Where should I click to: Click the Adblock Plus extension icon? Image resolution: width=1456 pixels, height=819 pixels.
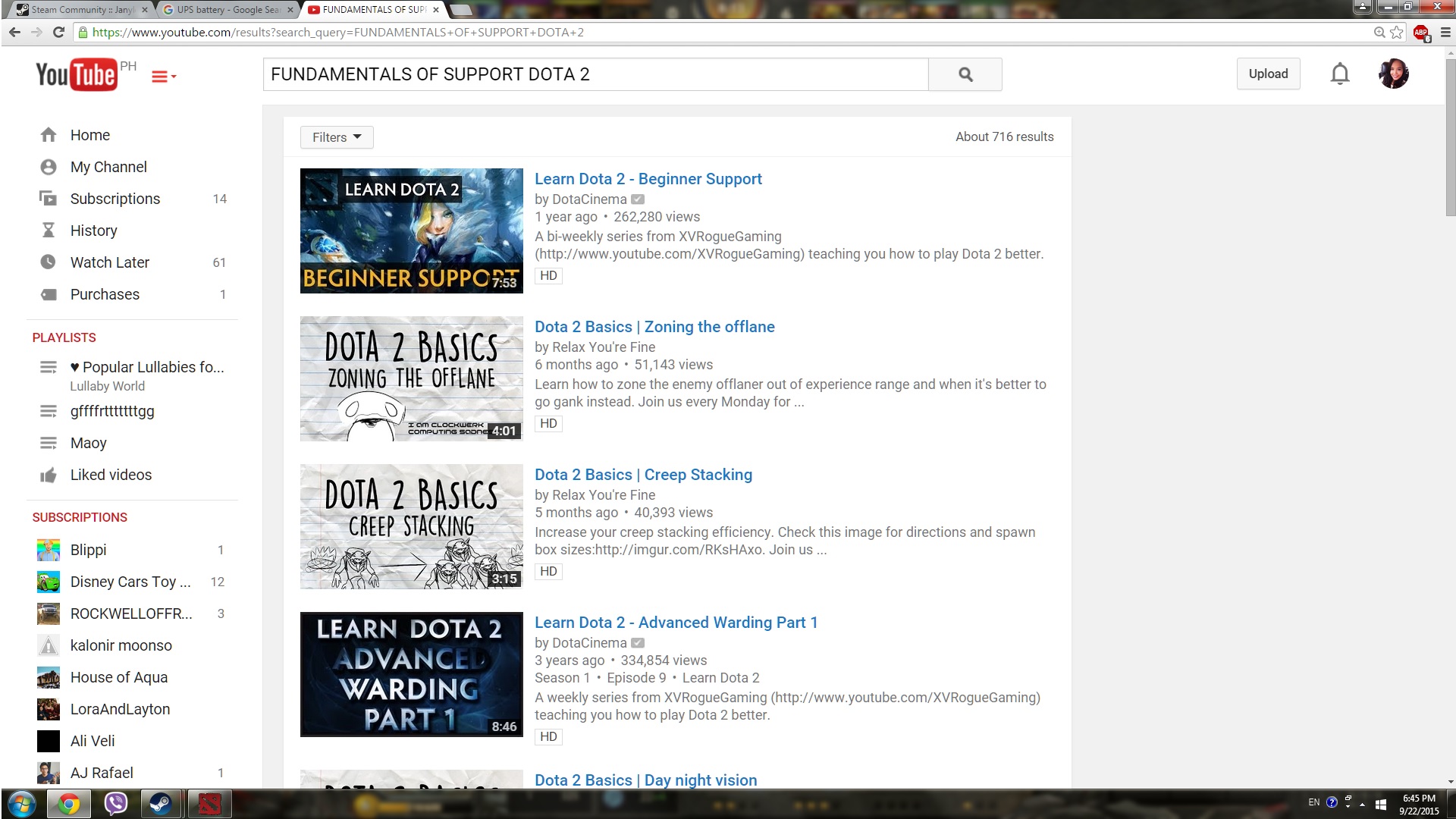coord(1421,33)
